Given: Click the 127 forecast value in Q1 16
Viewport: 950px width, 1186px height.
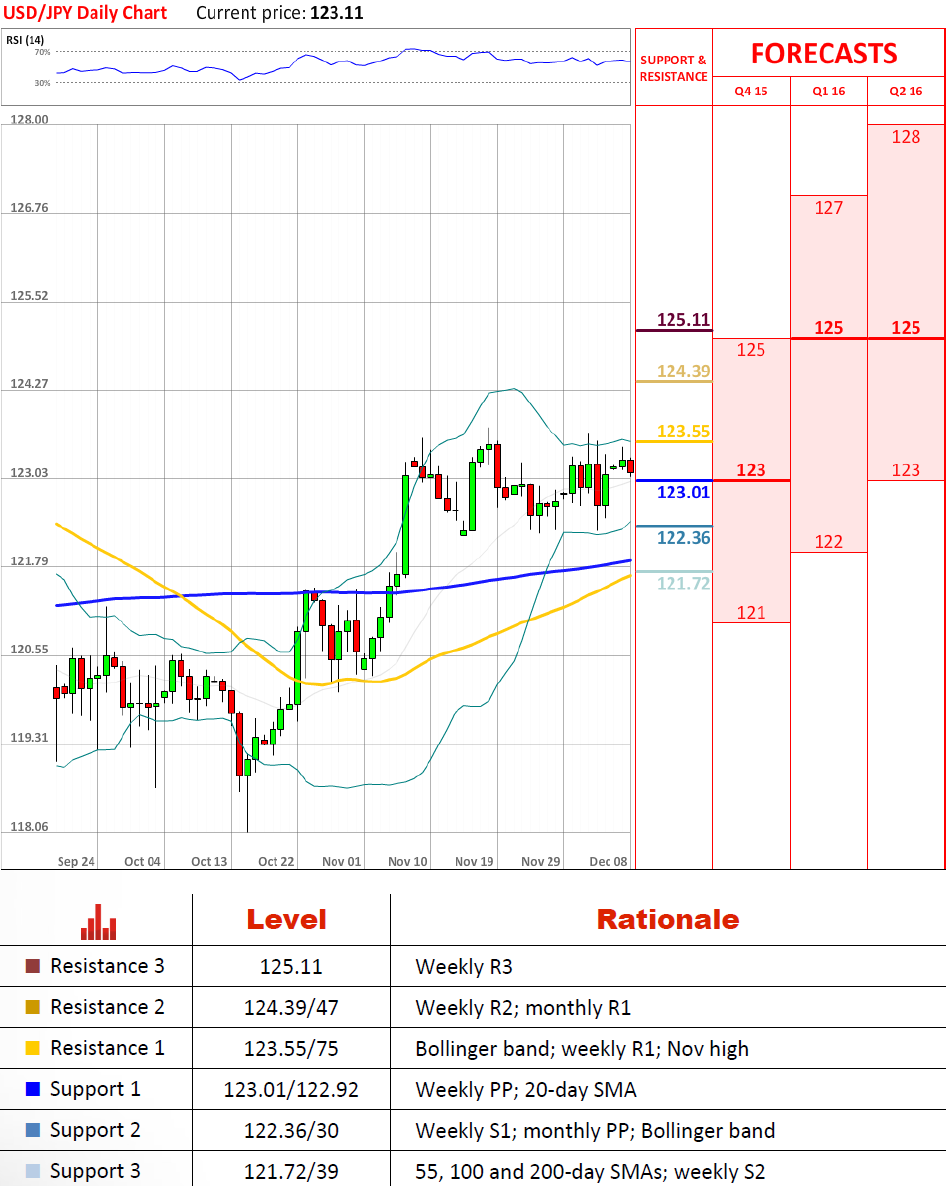Looking at the screenshot, I should 828,208.
